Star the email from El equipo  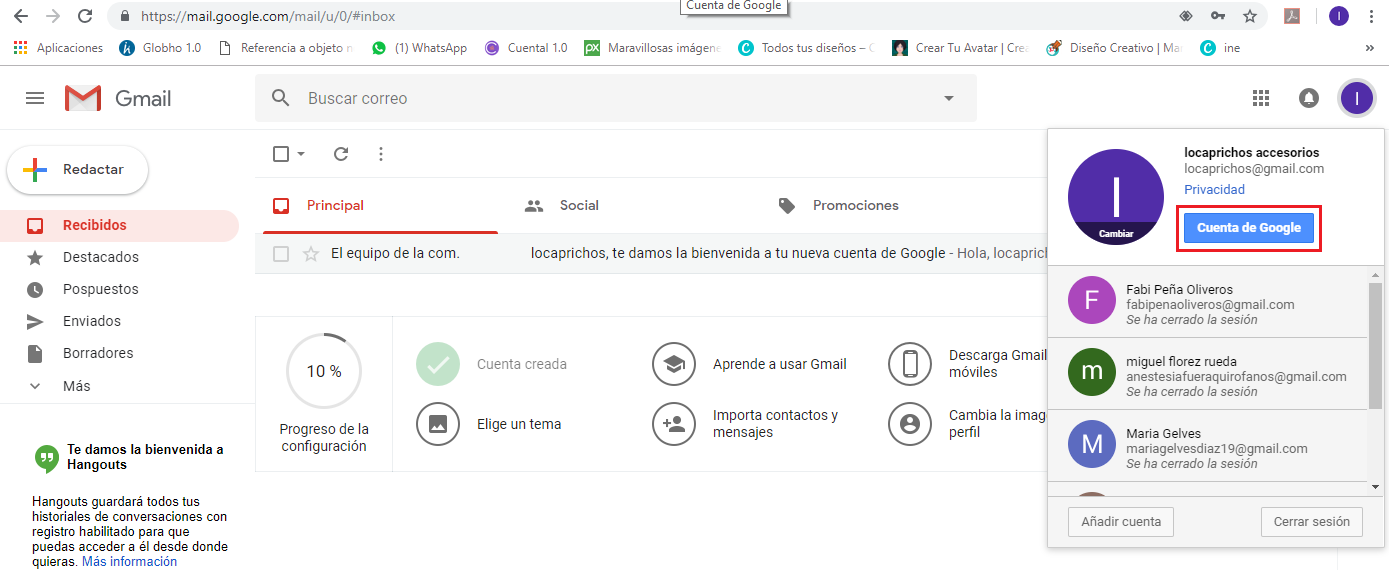coord(311,254)
